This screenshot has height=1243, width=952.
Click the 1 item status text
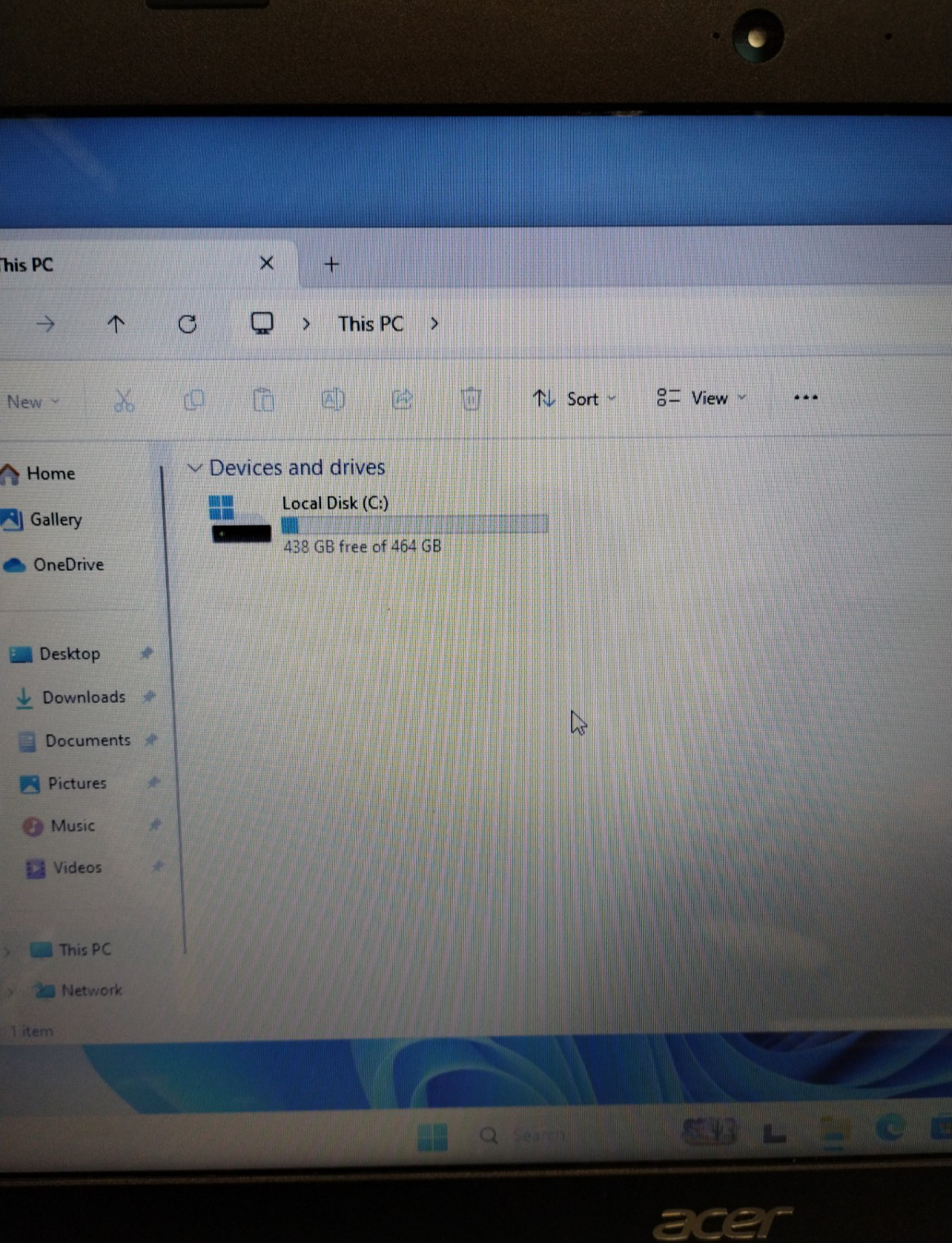(32, 1031)
